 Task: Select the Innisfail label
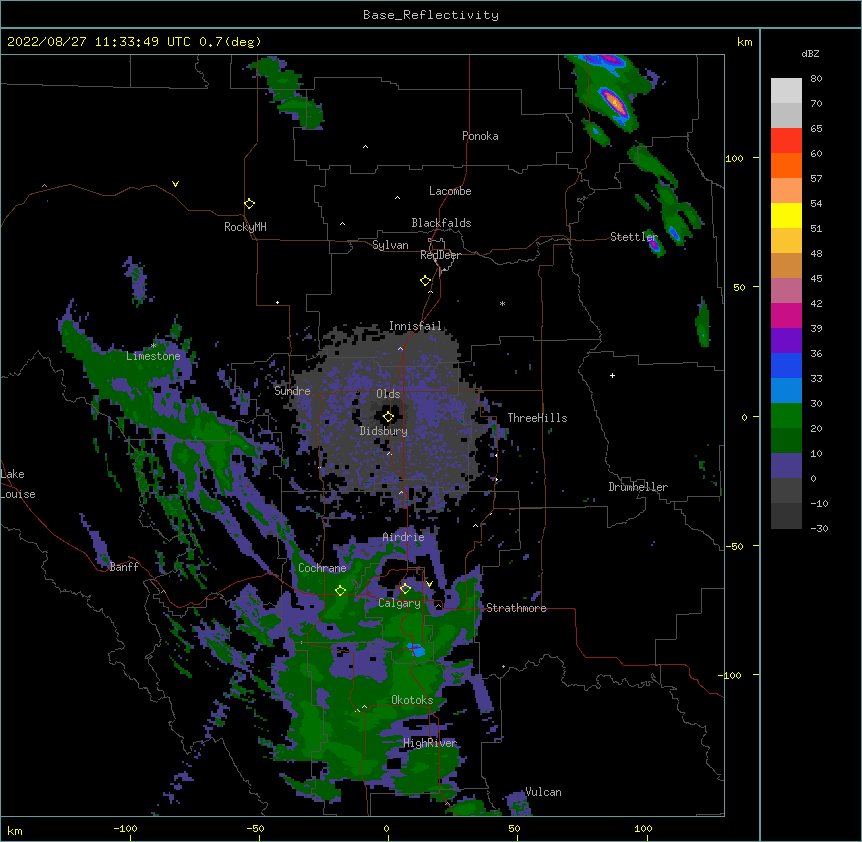[415, 326]
